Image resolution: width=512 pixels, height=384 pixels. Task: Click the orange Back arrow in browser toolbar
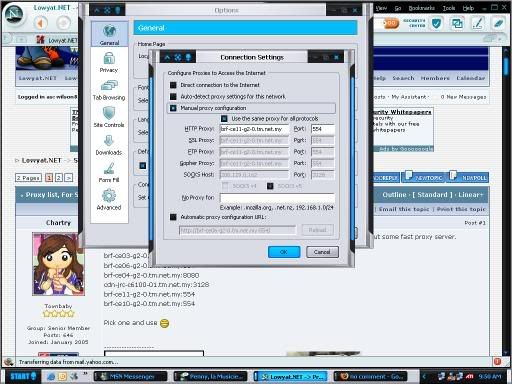[x=40, y=23]
